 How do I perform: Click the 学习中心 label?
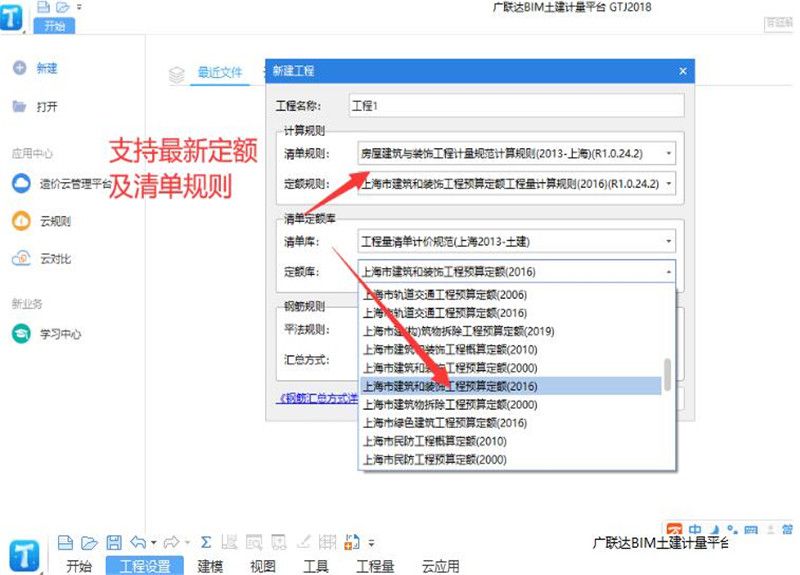[x=61, y=334]
